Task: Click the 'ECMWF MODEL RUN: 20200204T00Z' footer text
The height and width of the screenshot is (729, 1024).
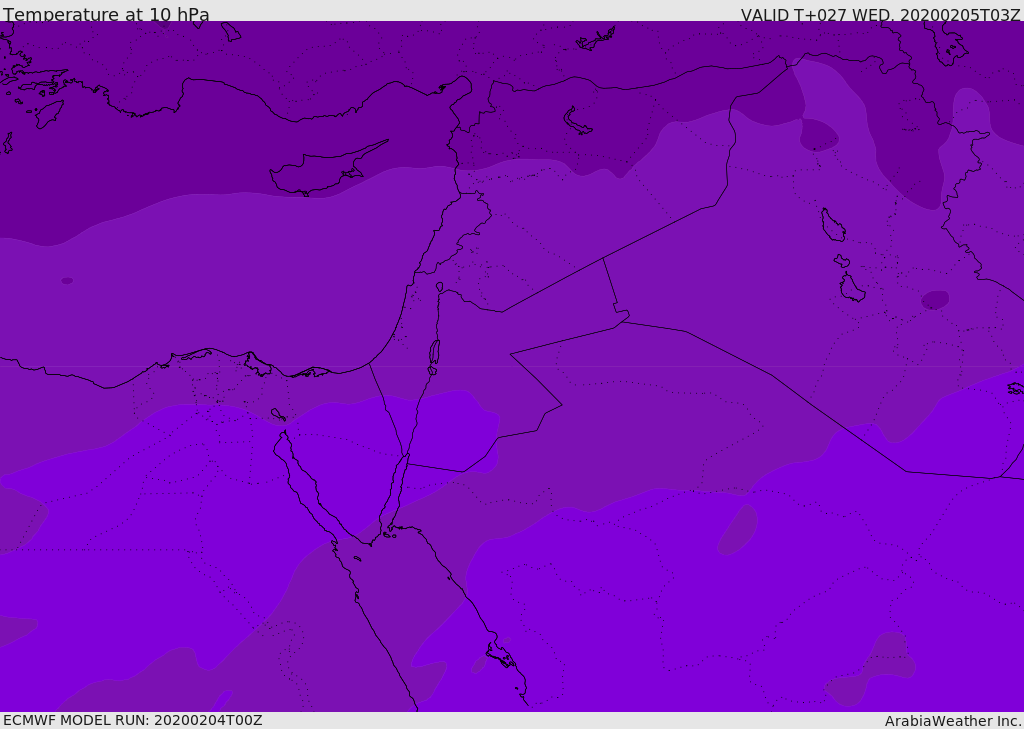Action: (x=133, y=720)
